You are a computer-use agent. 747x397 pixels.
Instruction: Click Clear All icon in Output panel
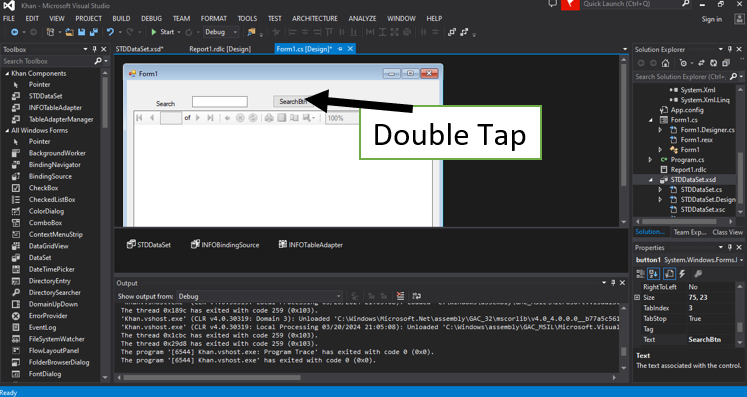coord(400,296)
